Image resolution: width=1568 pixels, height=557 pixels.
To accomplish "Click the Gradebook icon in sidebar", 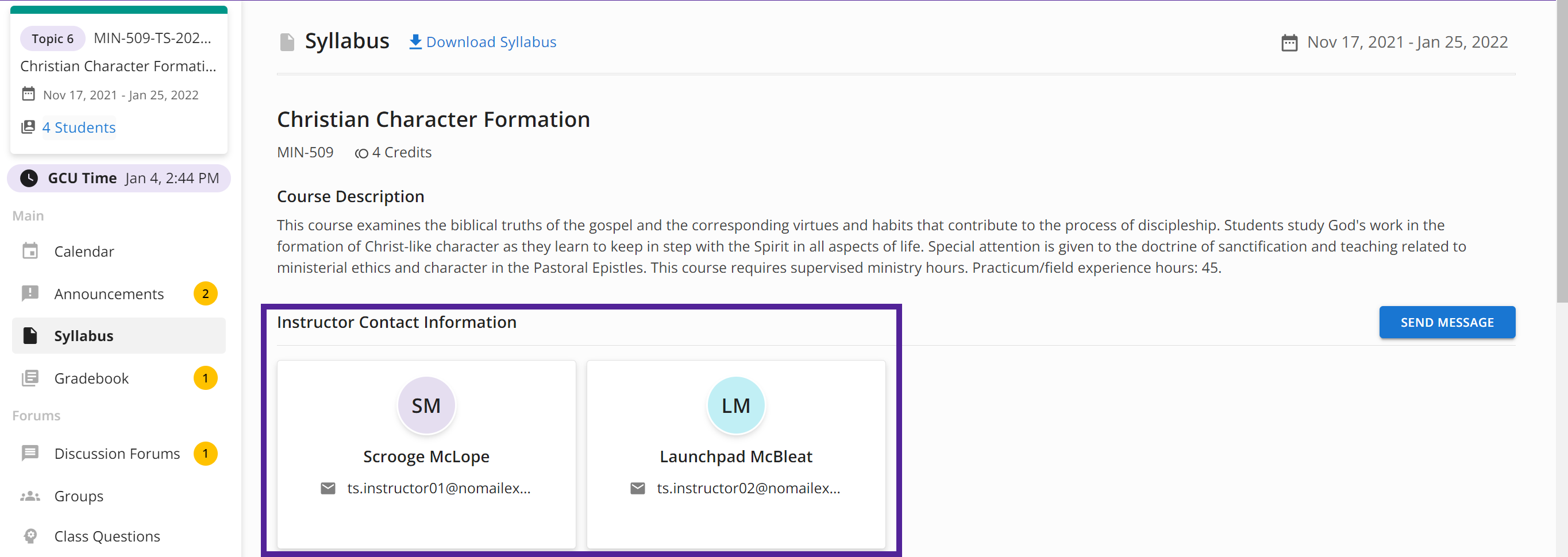I will pyautogui.click(x=30, y=378).
